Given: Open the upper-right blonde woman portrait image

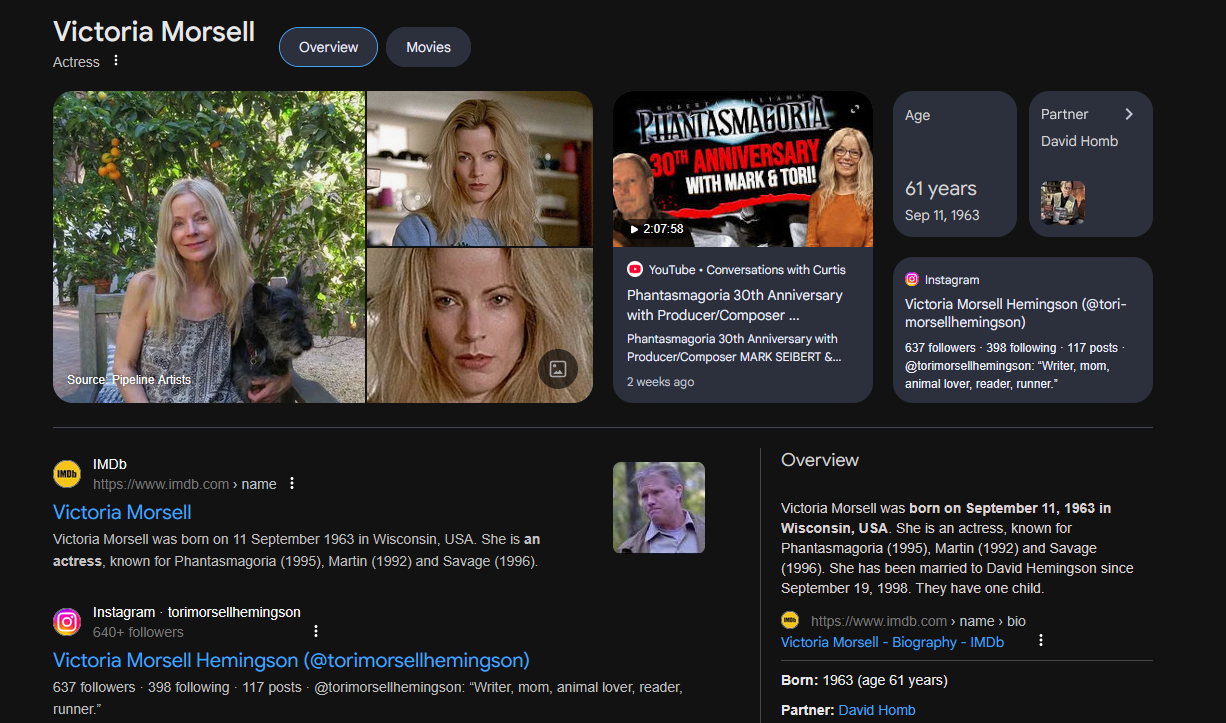Looking at the screenshot, I should point(480,168).
